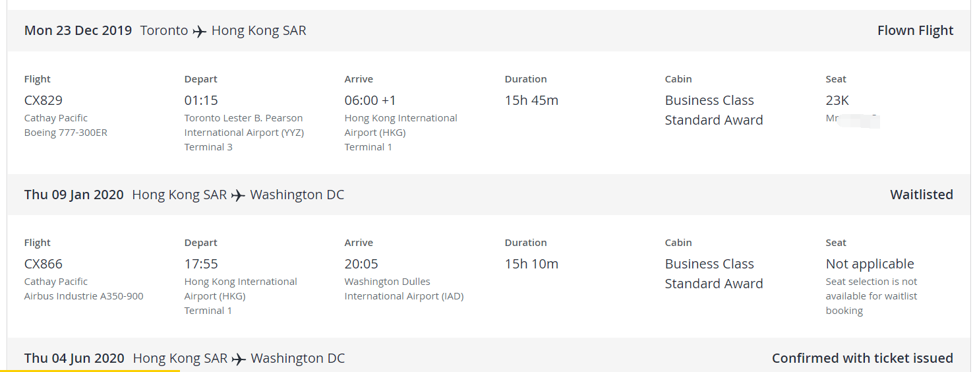The width and height of the screenshot is (975, 372).
Task: Click the Flown Flight status label
Action: (915, 30)
